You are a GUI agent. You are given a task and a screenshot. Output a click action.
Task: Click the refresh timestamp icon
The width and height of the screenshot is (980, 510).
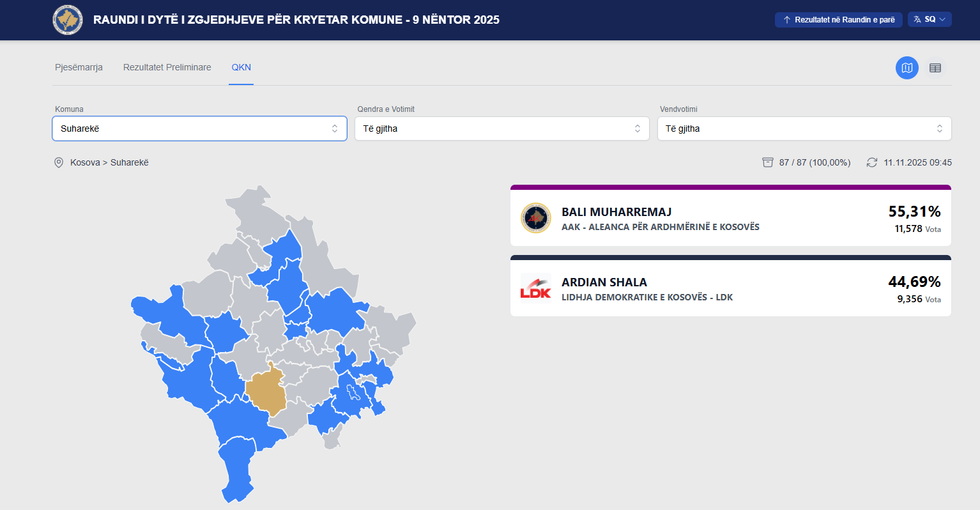tap(872, 162)
